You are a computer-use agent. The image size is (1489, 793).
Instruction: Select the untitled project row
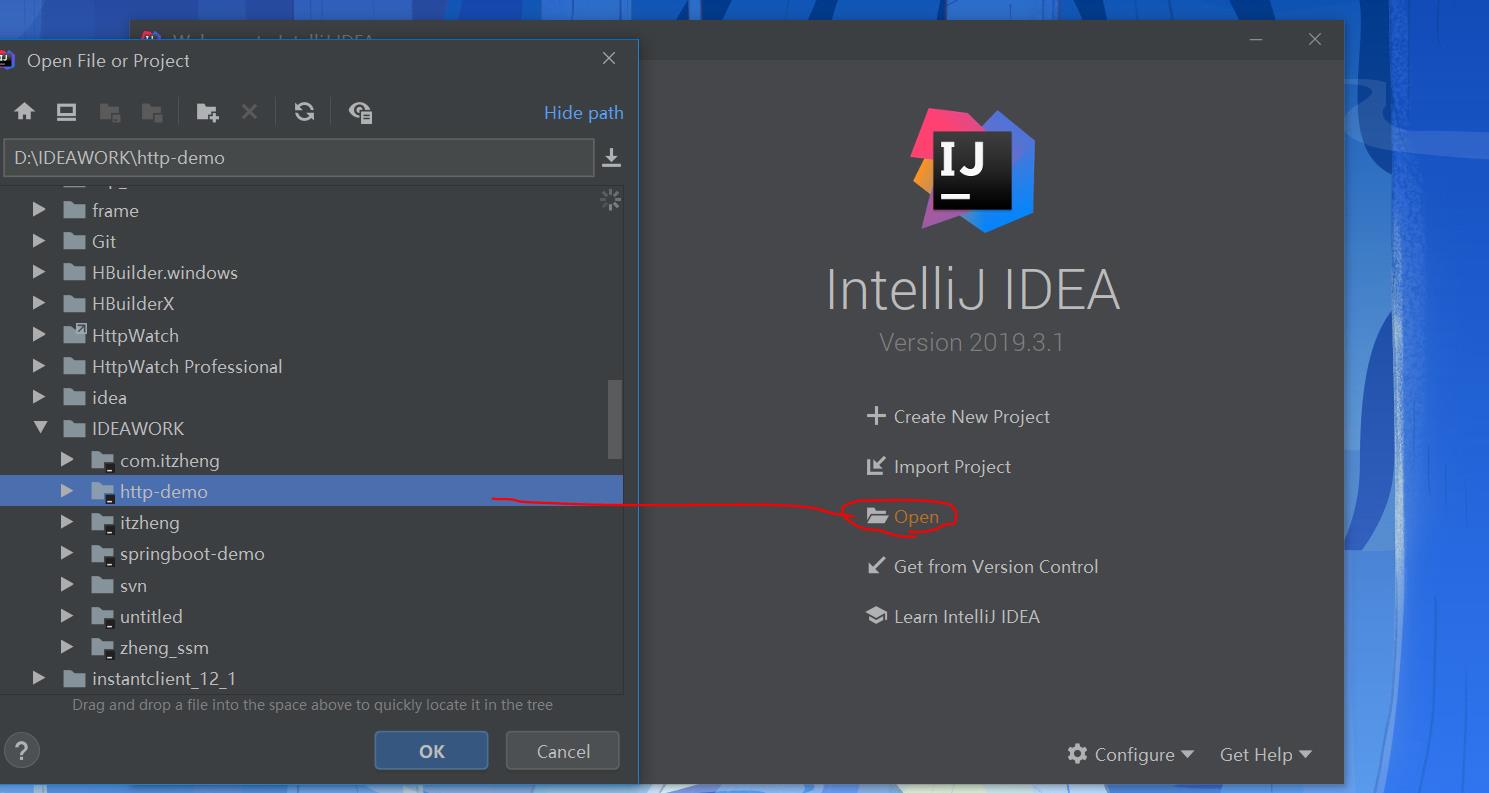311,616
